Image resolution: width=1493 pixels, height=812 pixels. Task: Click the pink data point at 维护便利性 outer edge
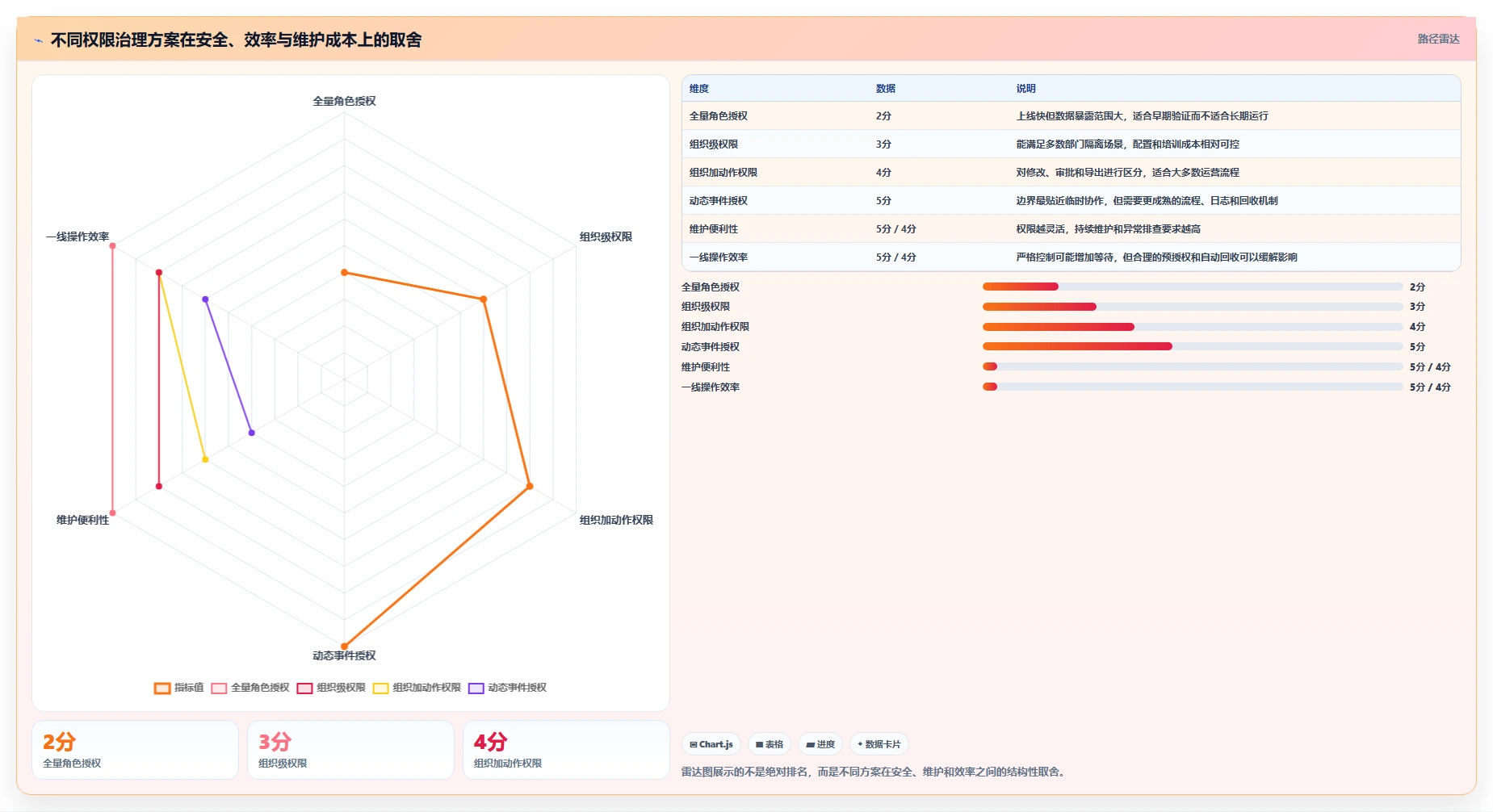pyautogui.click(x=112, y=513)
